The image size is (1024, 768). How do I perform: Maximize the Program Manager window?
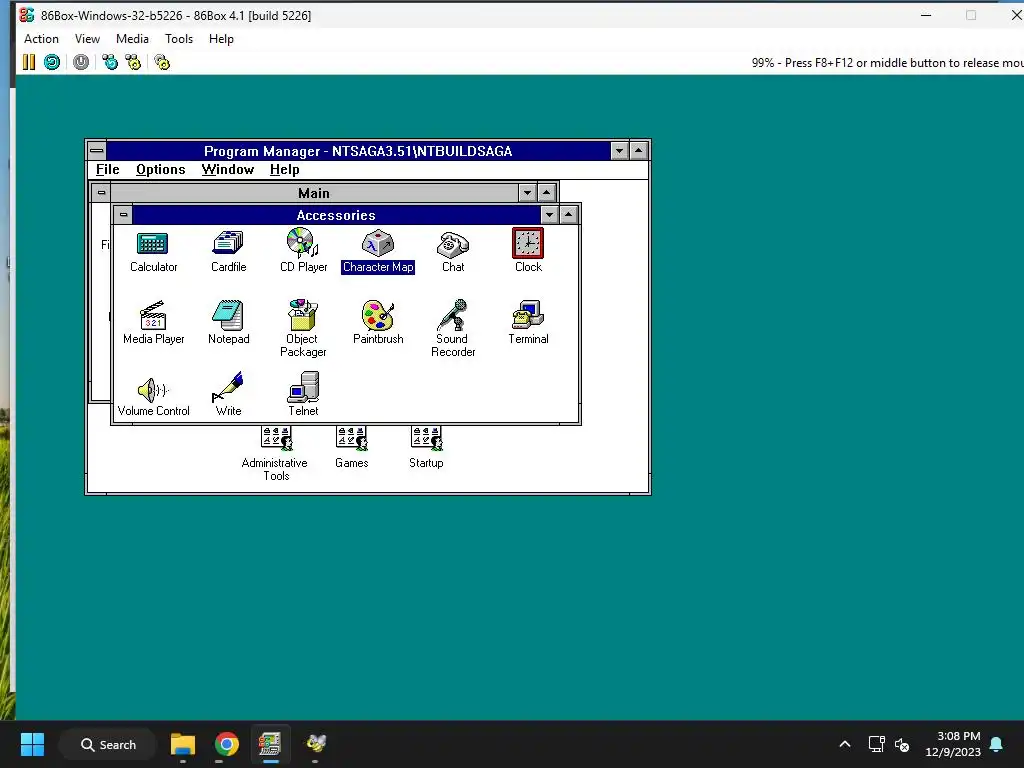pyautogui.click(x=639, y=151)
